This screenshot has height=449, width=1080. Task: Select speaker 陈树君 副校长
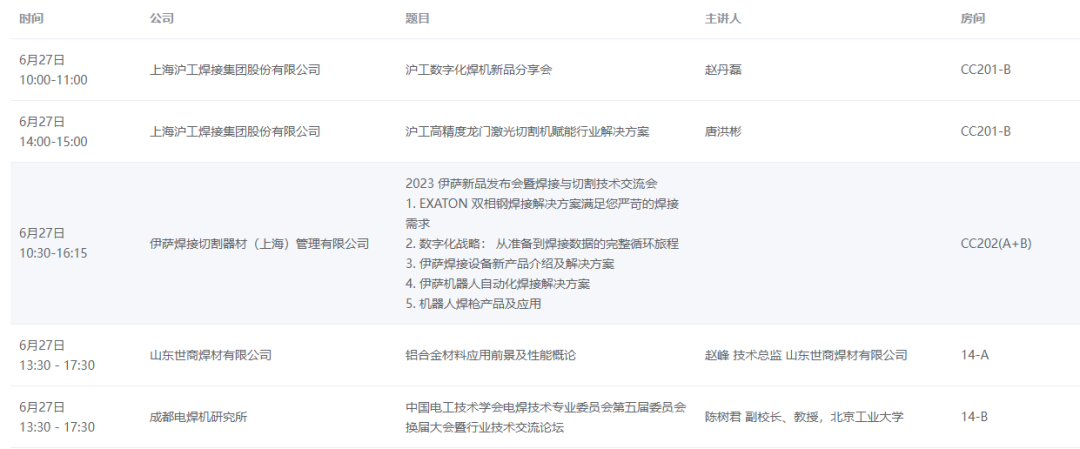coord(741,417)
